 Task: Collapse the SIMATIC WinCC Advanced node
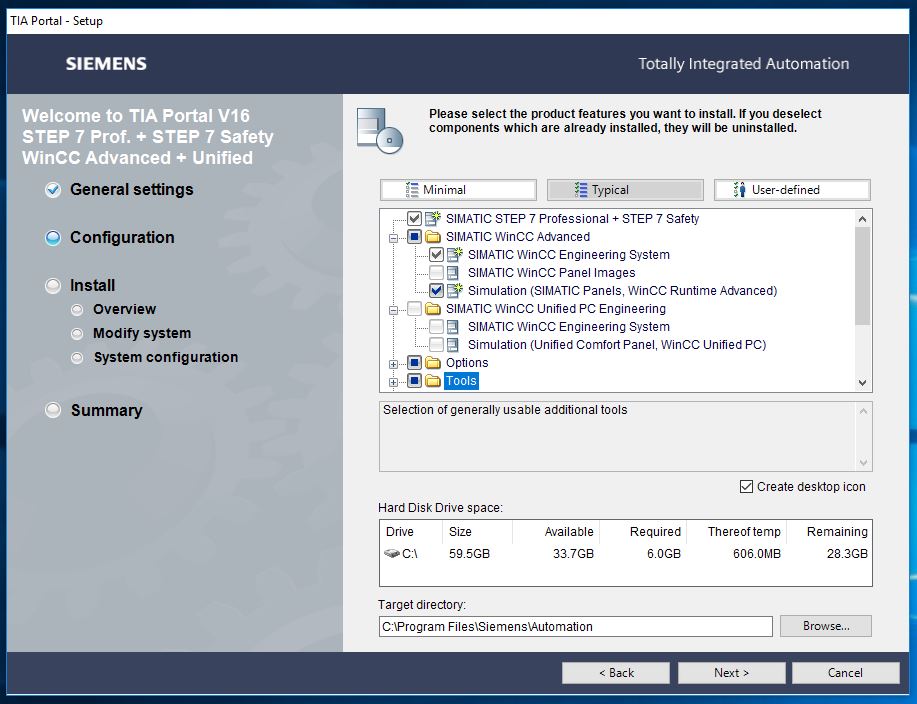pos(393,238)
